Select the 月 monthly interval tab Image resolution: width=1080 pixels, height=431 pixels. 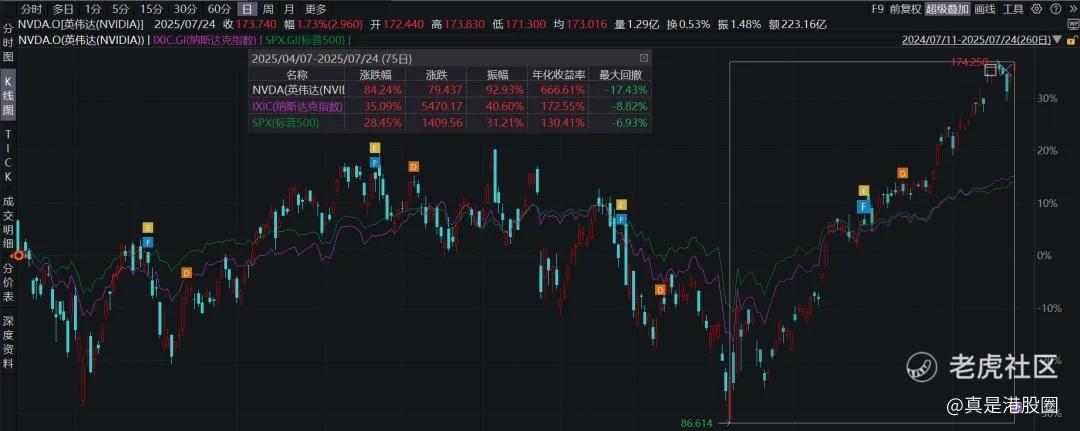(289, 9)
